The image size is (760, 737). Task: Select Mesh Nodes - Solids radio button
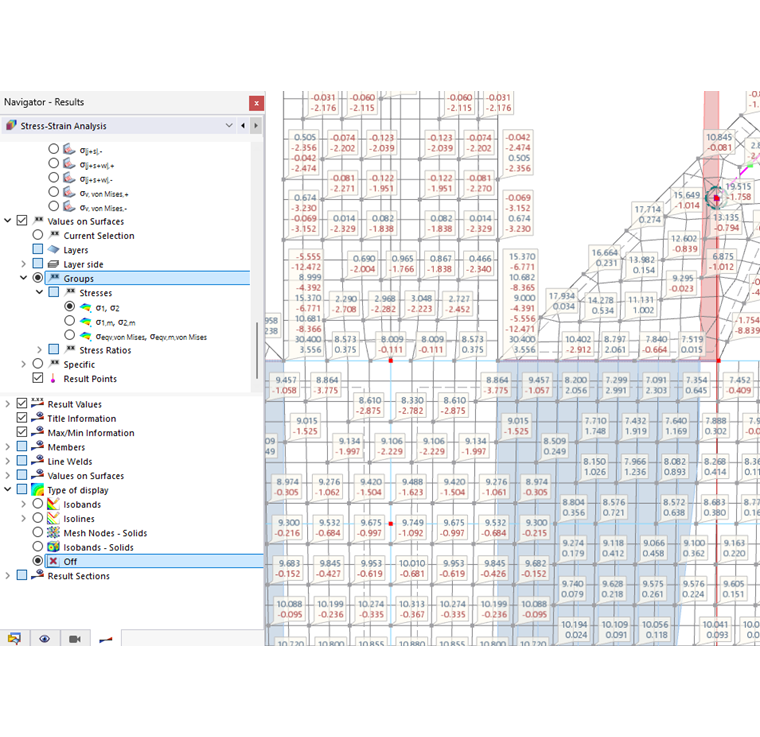pos(38,532)
